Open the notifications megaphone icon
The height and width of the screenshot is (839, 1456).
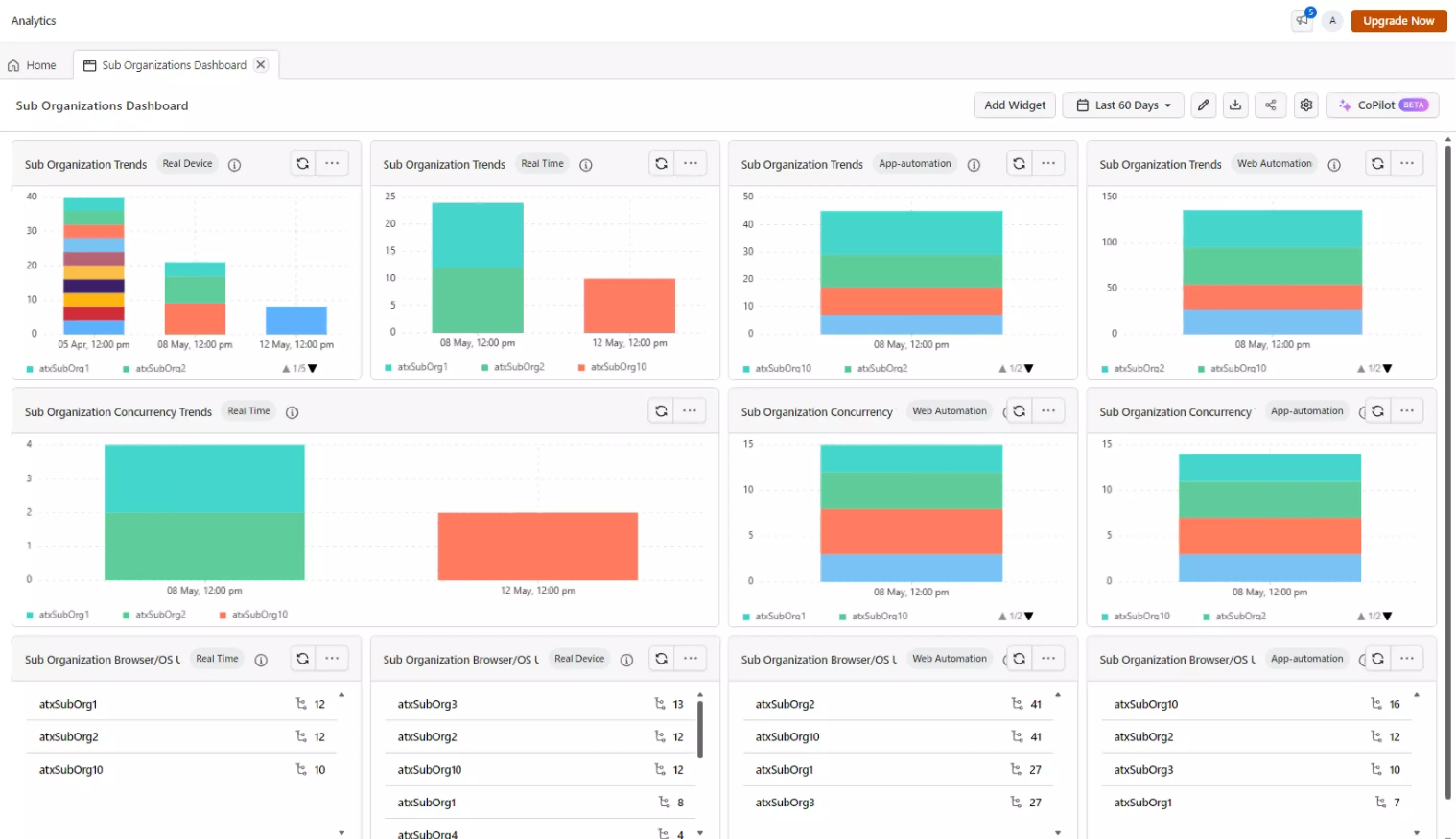(x=1302, y=21)
